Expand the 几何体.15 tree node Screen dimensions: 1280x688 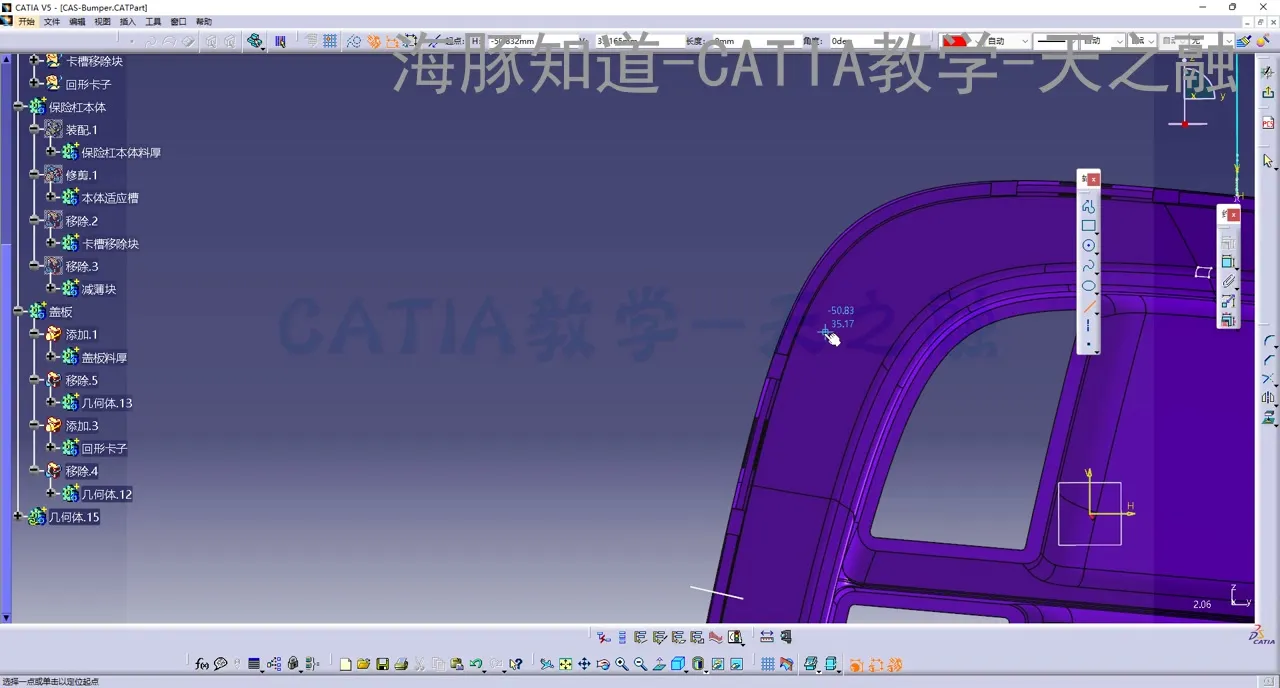(x=18, y=517)
